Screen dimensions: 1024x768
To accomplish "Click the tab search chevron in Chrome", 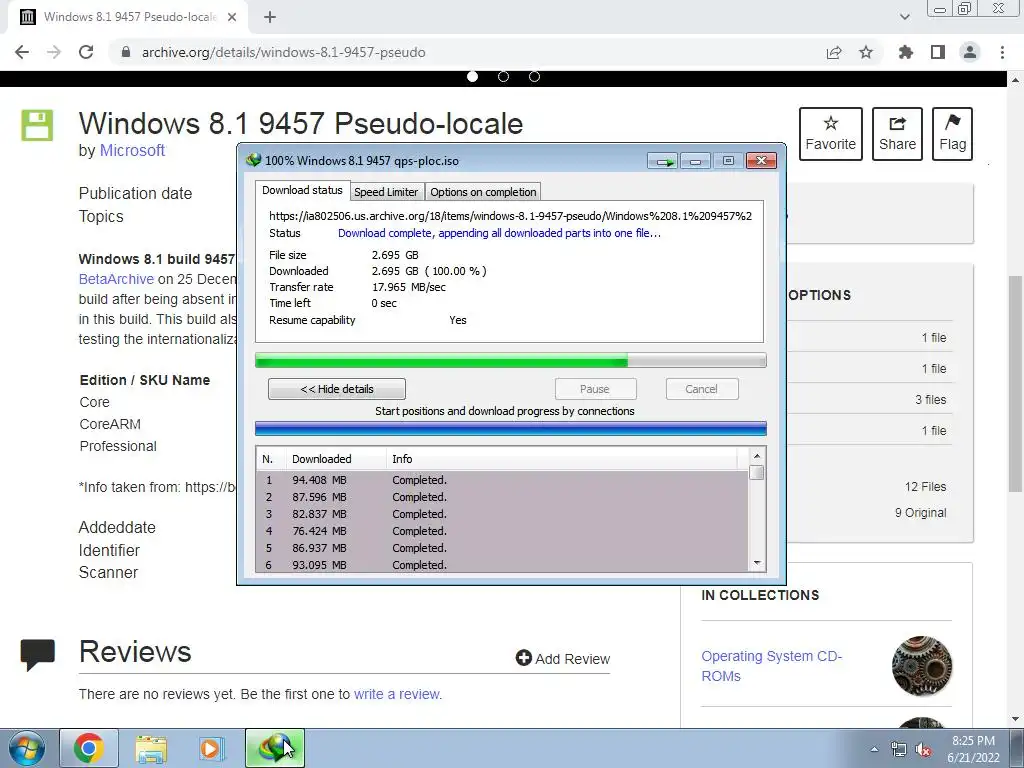I will (x=904, y=17).
